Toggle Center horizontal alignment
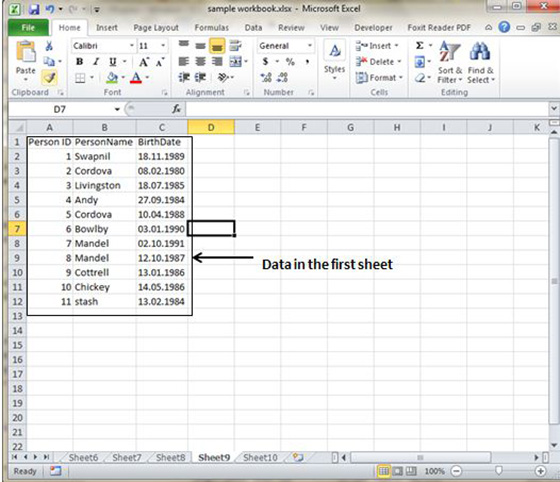This screenshot has width=560, height=482. point(200,62)
